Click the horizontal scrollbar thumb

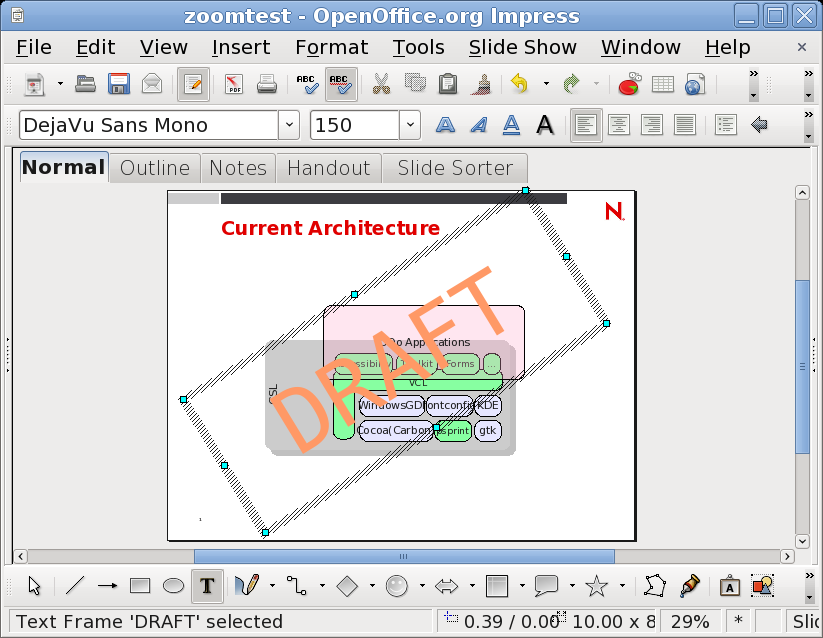click(404, 556)
